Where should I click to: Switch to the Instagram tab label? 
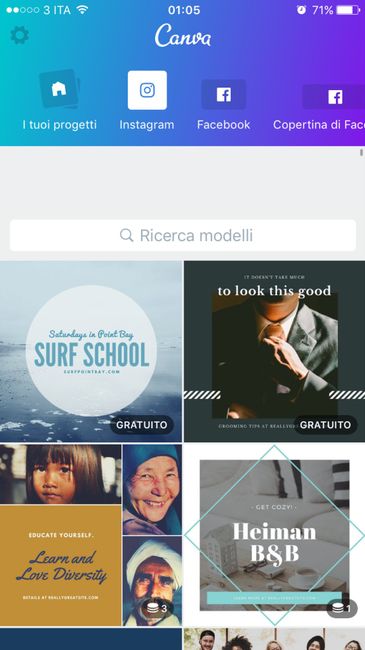[x=147, y=125]
